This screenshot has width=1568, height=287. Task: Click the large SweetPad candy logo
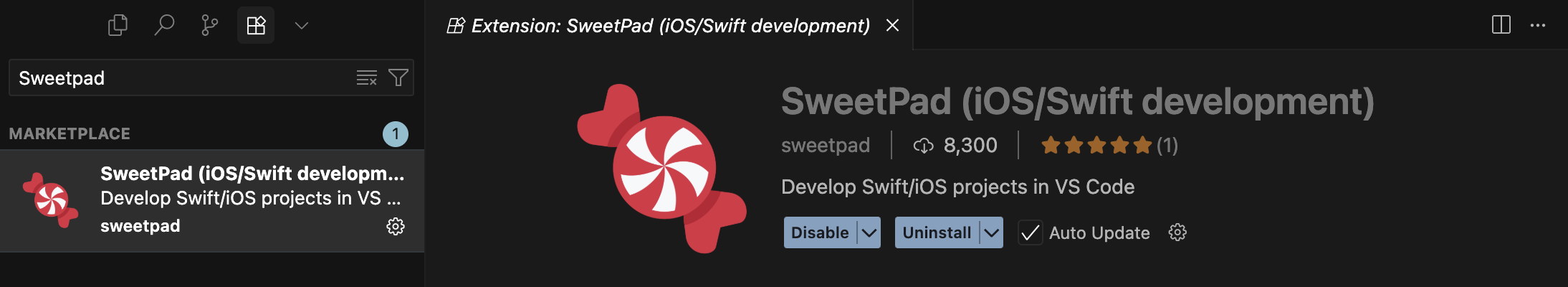(662, 169)
